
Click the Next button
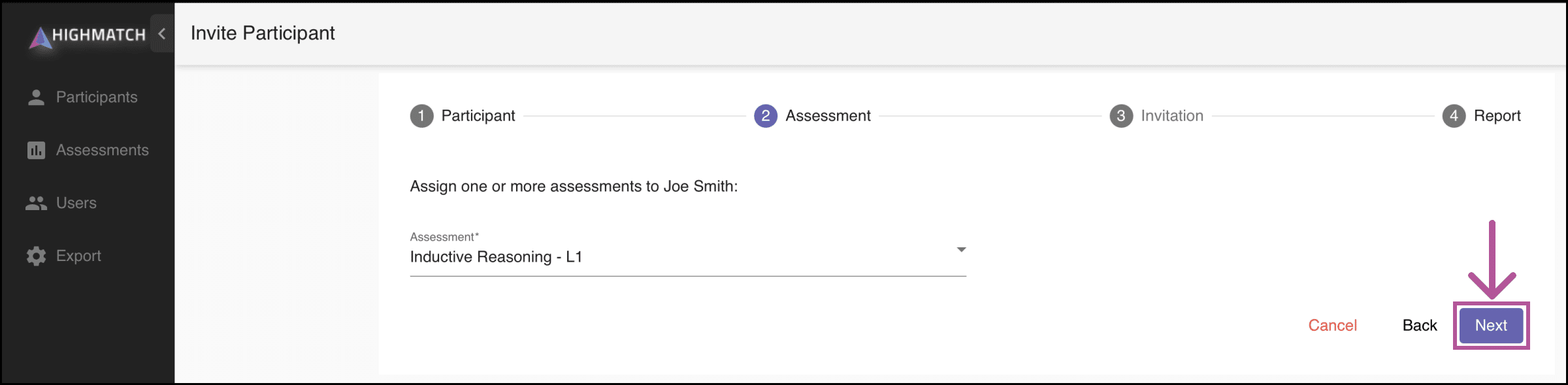(x=1491, y=325)
